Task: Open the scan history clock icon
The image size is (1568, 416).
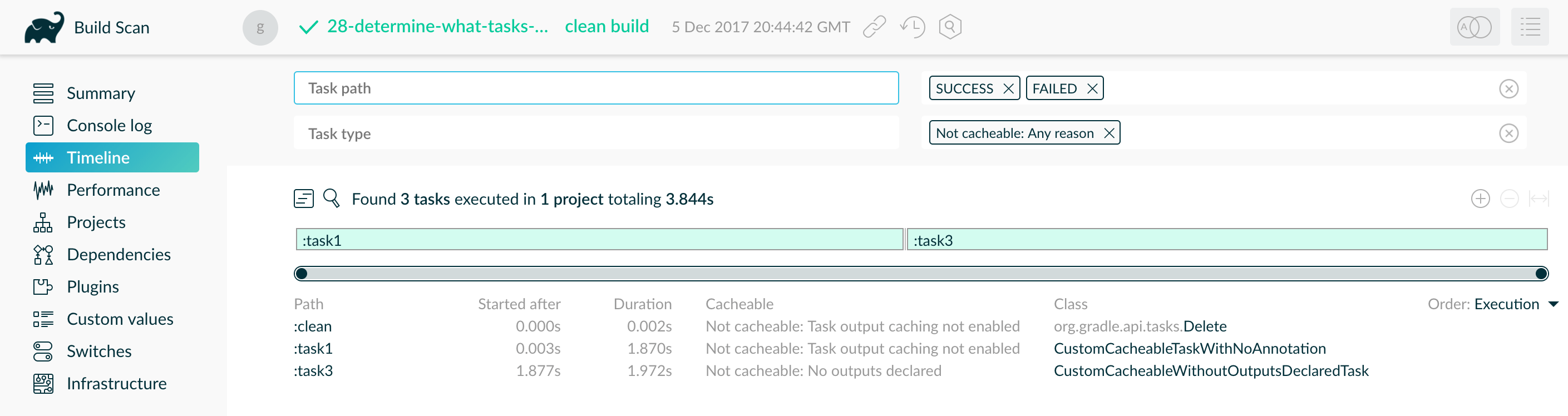Action: point(913,27)
